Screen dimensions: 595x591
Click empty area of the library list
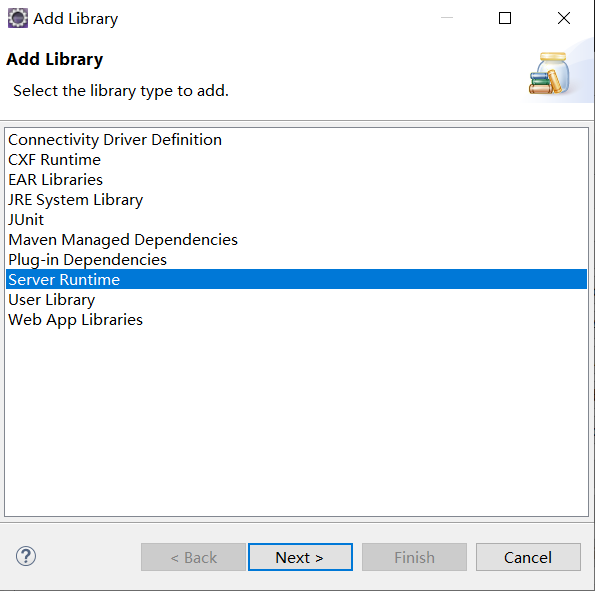point(296,421)
